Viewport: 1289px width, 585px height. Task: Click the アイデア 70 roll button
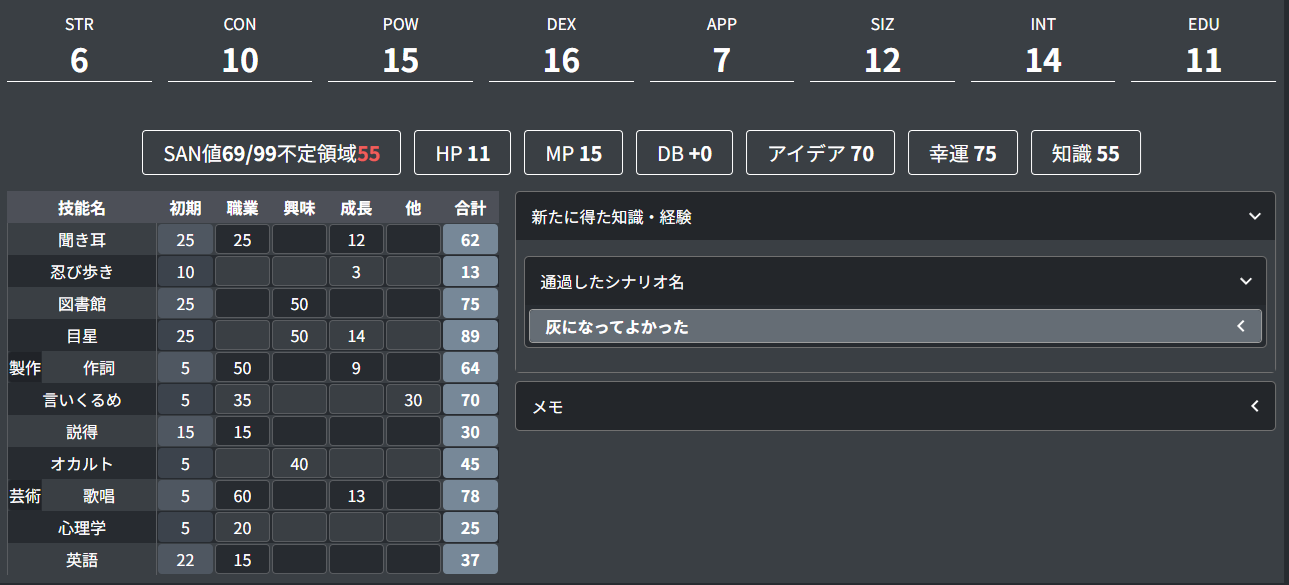tap(820, 154)
